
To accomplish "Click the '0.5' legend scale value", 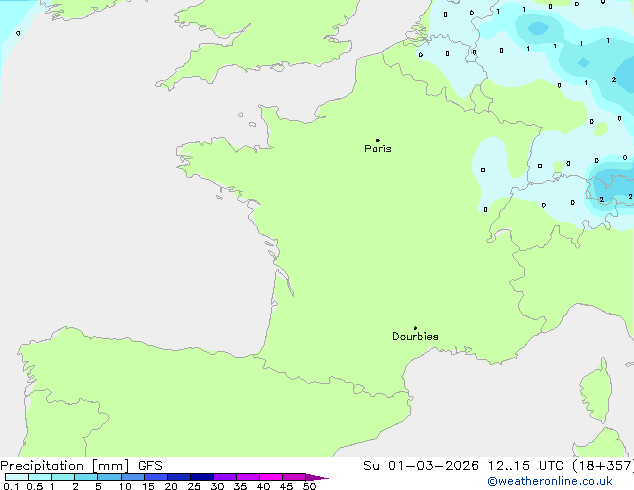I will coord(34,486).
